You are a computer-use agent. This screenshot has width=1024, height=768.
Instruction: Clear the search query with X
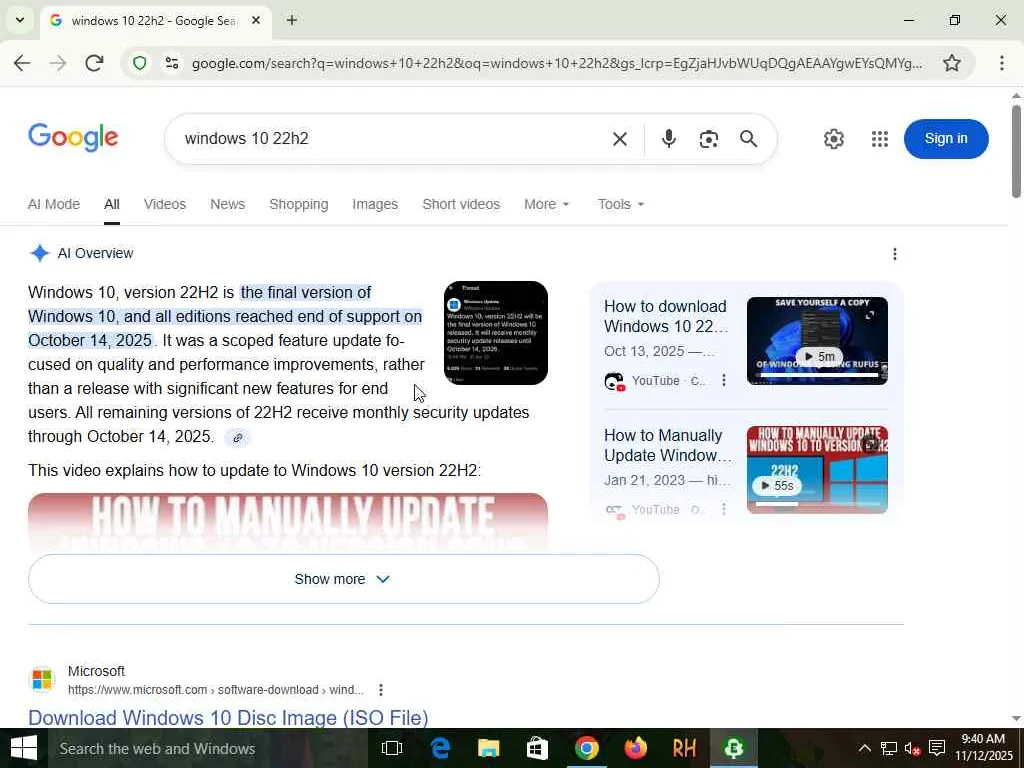pyautogui.click(x=620, y=138)
